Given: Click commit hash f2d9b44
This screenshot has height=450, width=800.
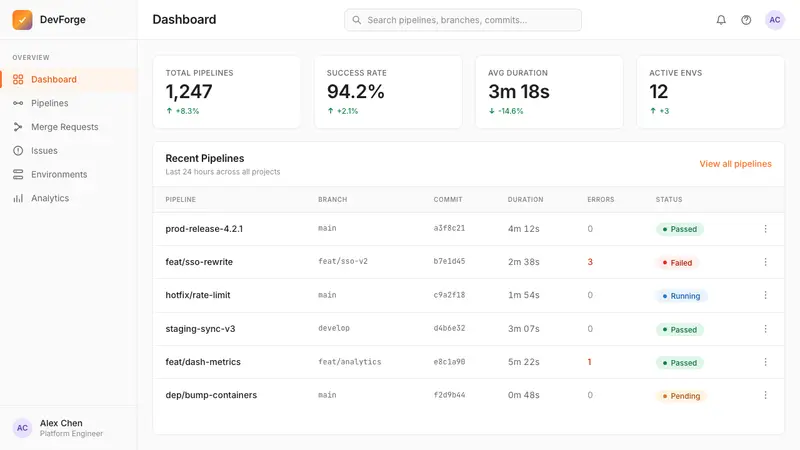Looking at the screenshot, I should [449, 395].
